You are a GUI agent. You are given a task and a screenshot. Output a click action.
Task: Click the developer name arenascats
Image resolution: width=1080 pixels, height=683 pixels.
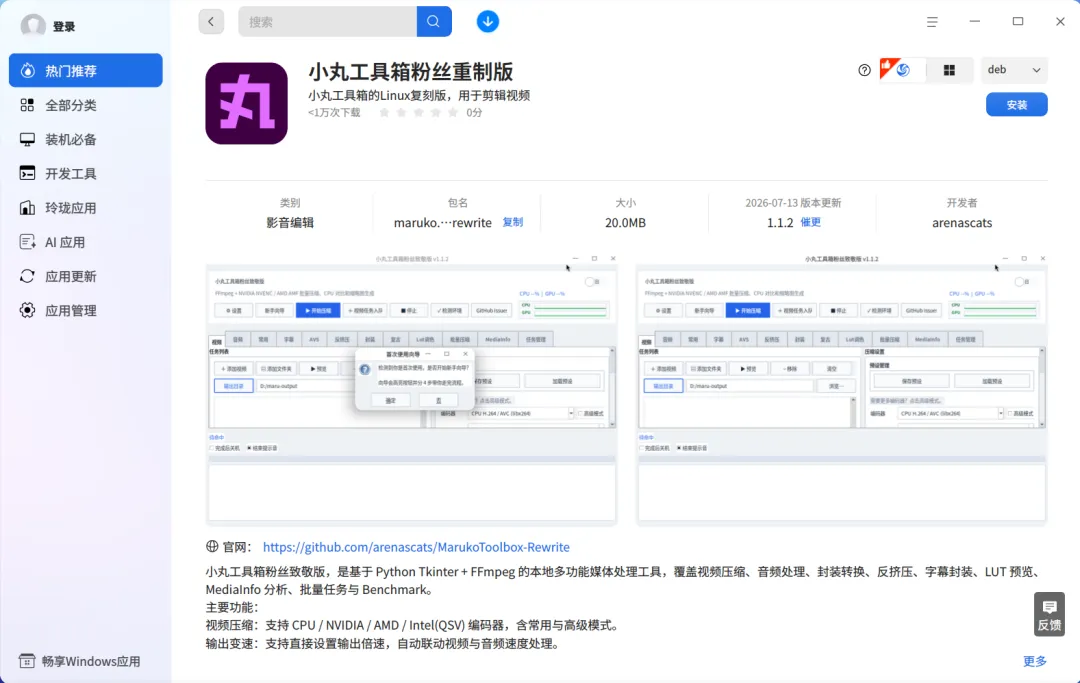(962, 222)
